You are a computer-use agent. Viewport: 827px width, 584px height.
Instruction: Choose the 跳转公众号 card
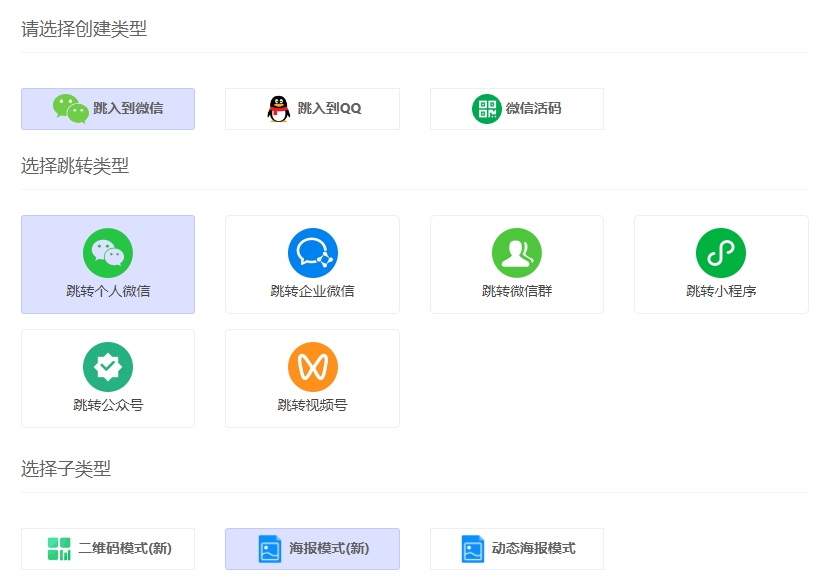108,378
